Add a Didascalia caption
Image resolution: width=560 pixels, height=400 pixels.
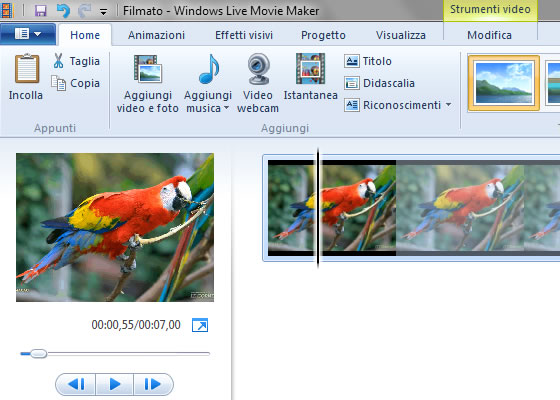379,83
